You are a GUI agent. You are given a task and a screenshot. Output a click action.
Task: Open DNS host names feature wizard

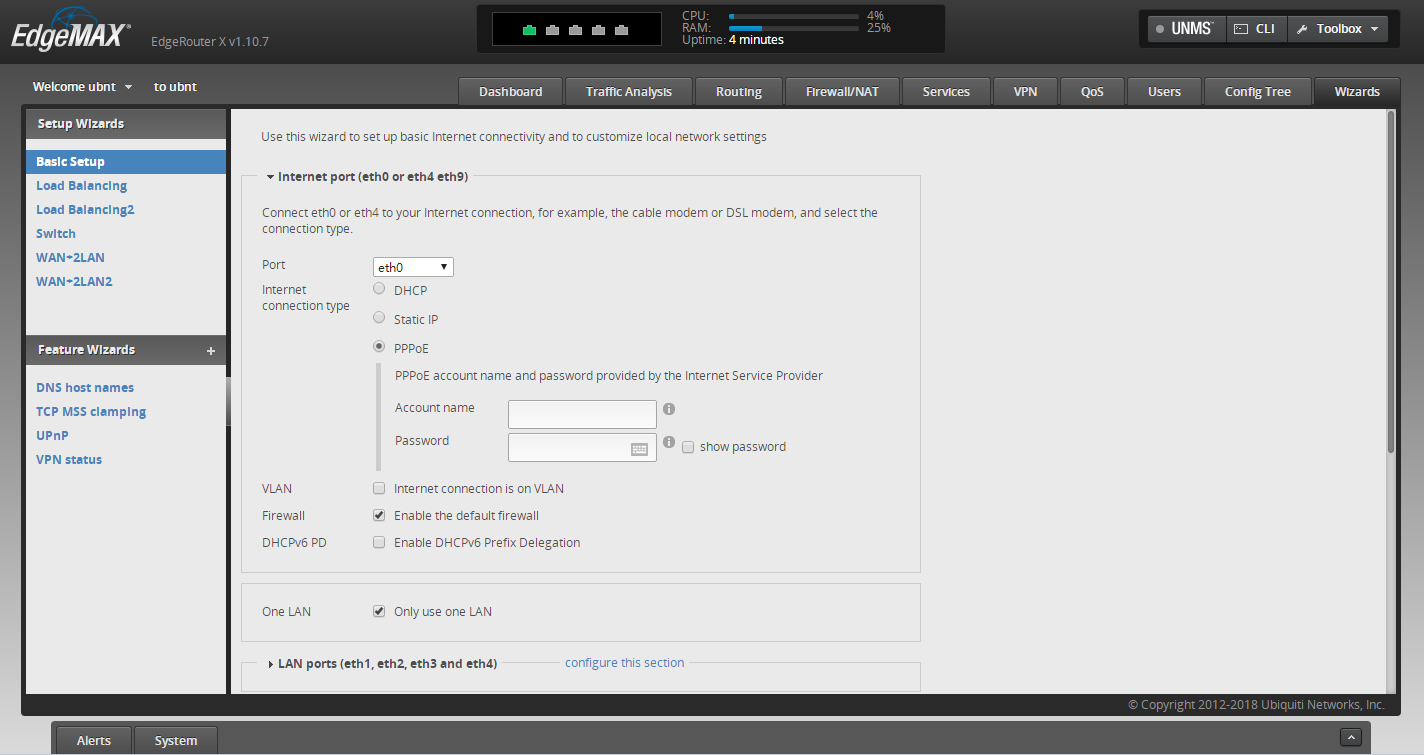point(85,388)
